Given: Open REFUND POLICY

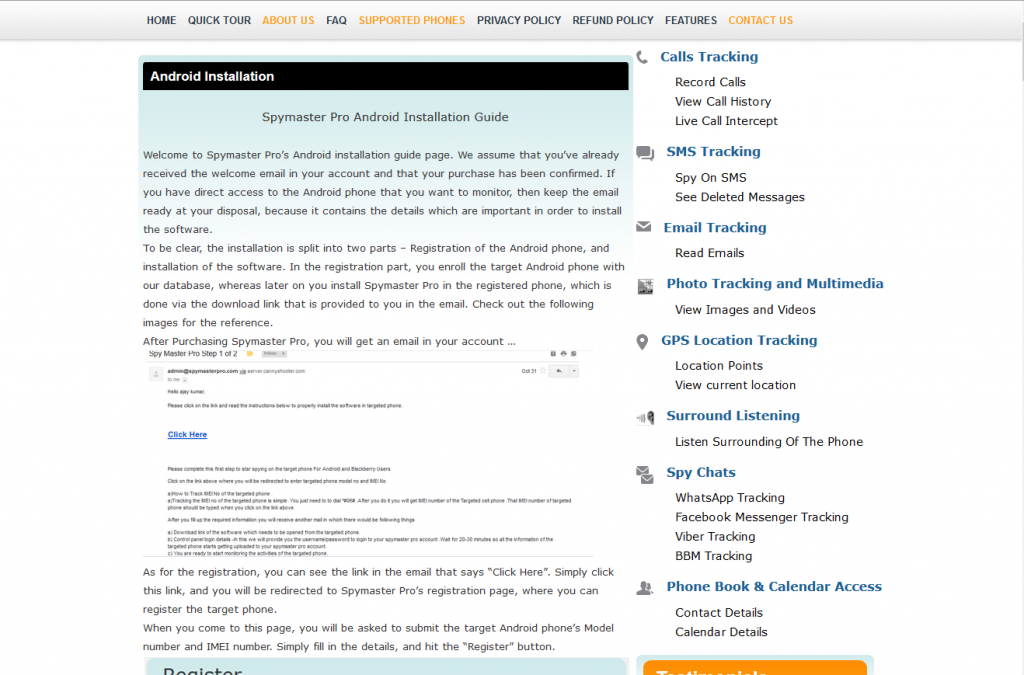Looking at the screenshot, I should click(613, 20).
